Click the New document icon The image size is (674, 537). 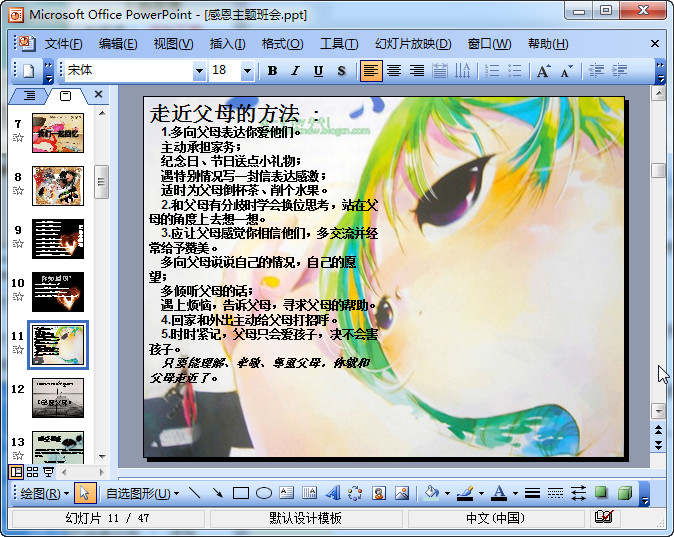(29, 71)
